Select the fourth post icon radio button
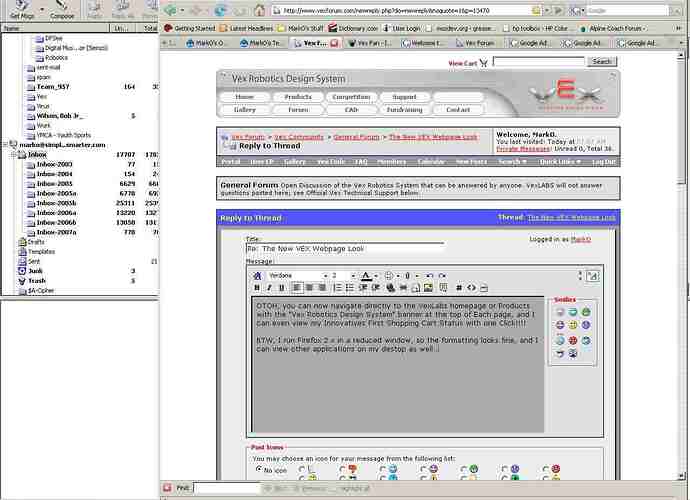This screenshot has width=690, height=500. coord(382,469)
